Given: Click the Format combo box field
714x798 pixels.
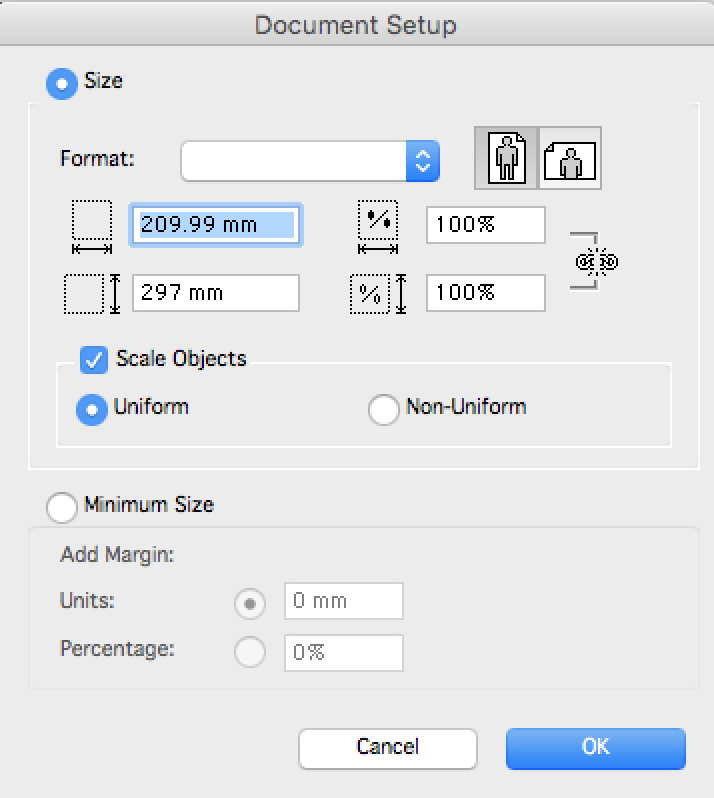Looking at the screenshot, I should 310,161.
